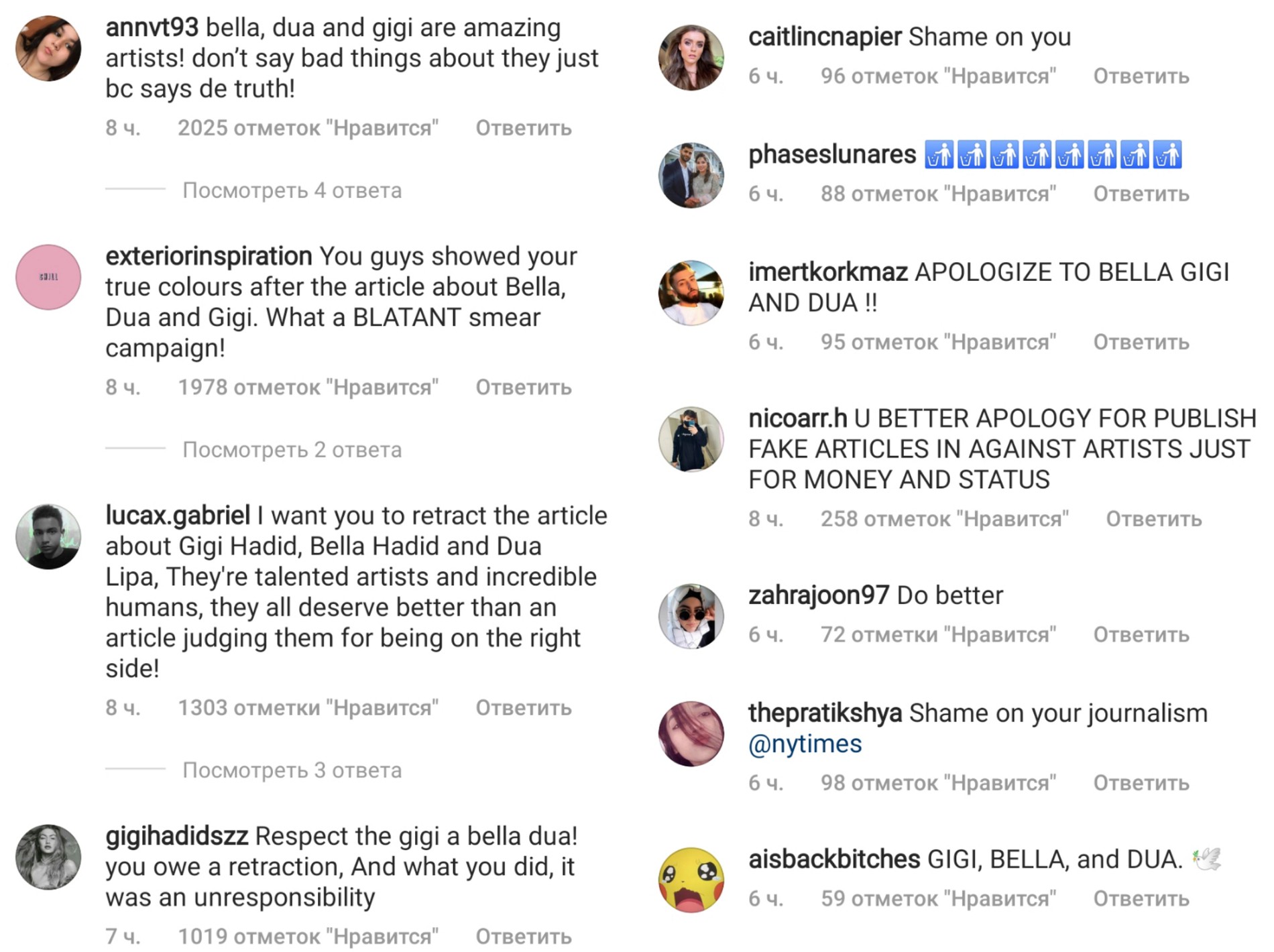
Task: Open nicoarr.h's mirror selfie avatar
Action: (x=691, y=439)
